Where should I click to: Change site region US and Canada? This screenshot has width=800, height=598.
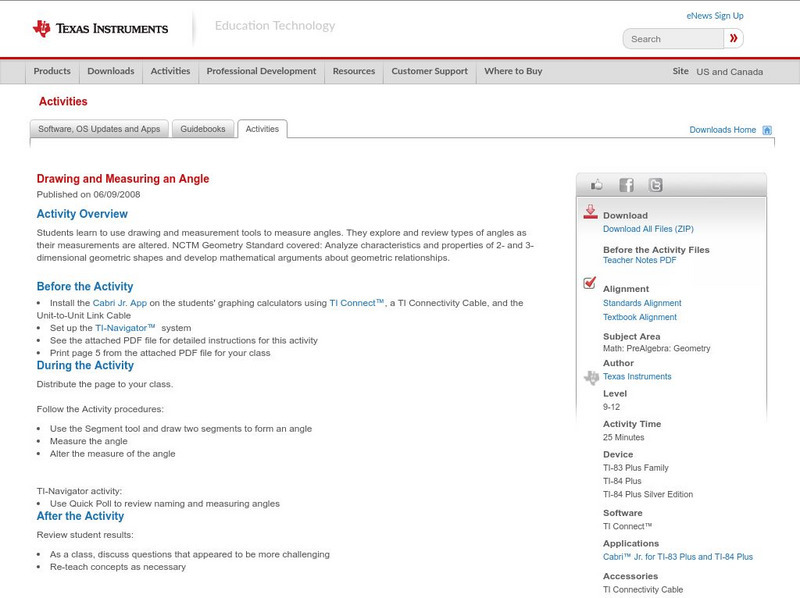730,72
